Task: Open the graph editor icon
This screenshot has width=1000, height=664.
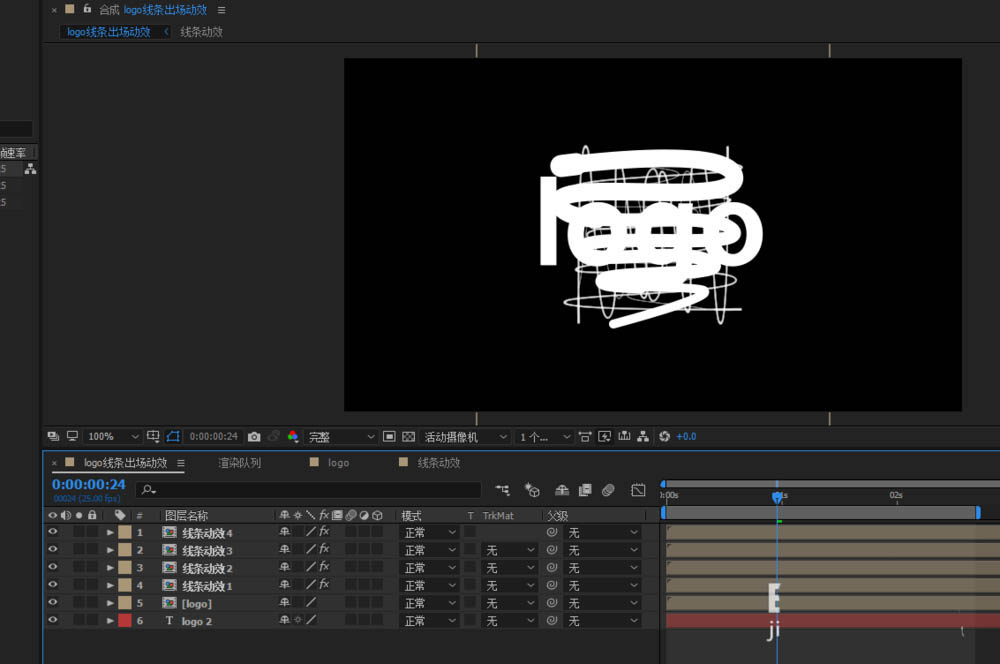Action: [638, 490]
